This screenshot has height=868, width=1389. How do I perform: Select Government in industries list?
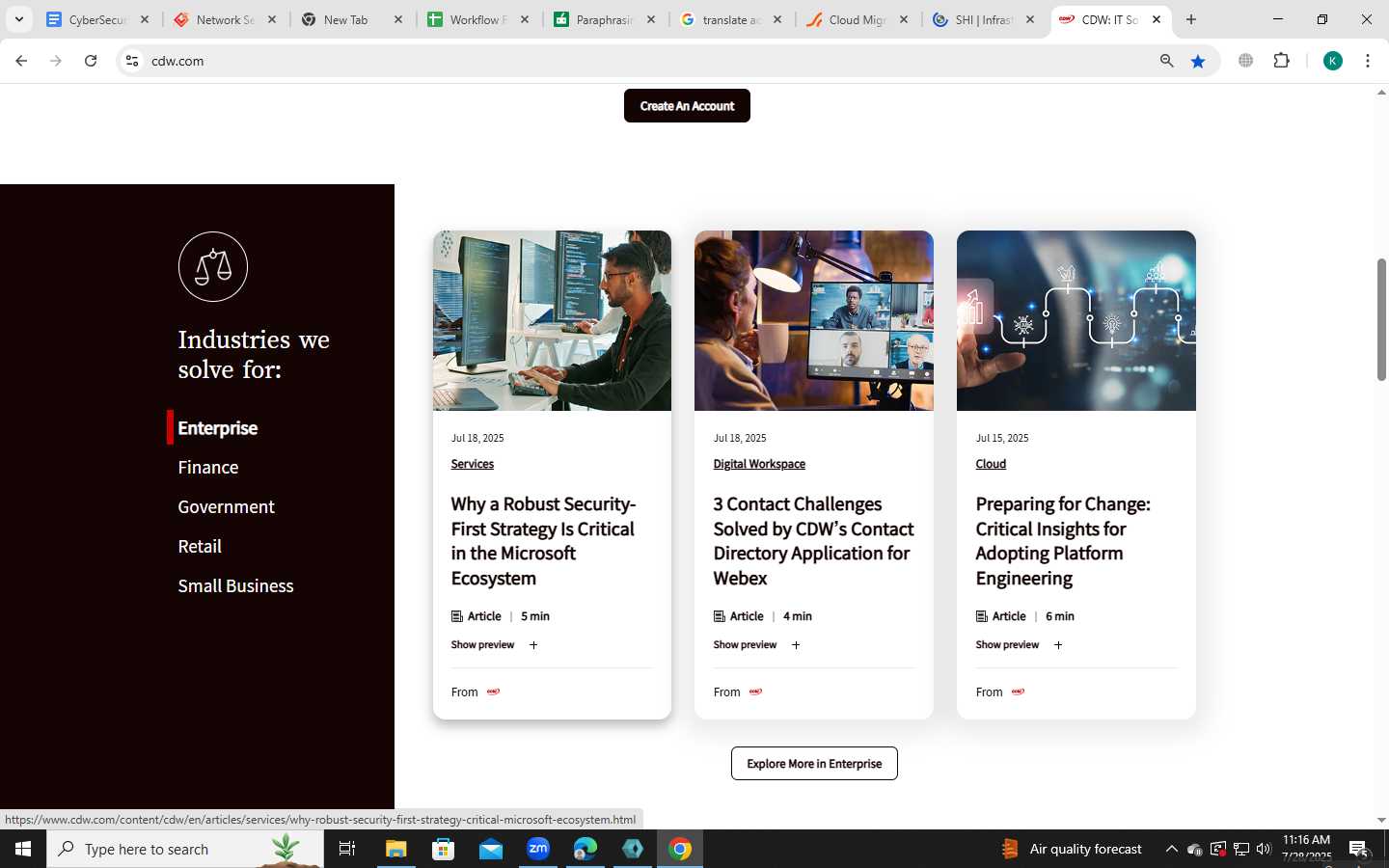(226, 507)
